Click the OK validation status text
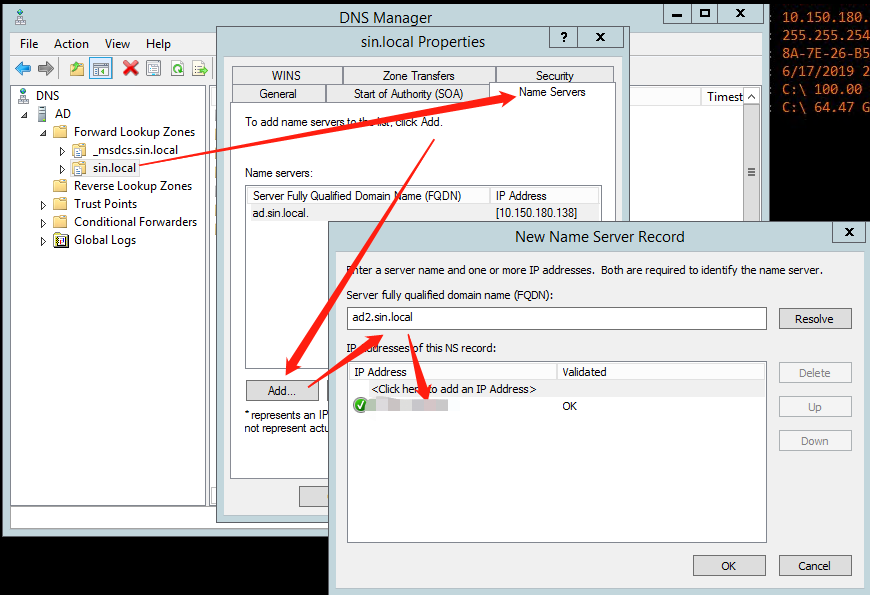Screen dimensions: 870x595 coord(569,406)
